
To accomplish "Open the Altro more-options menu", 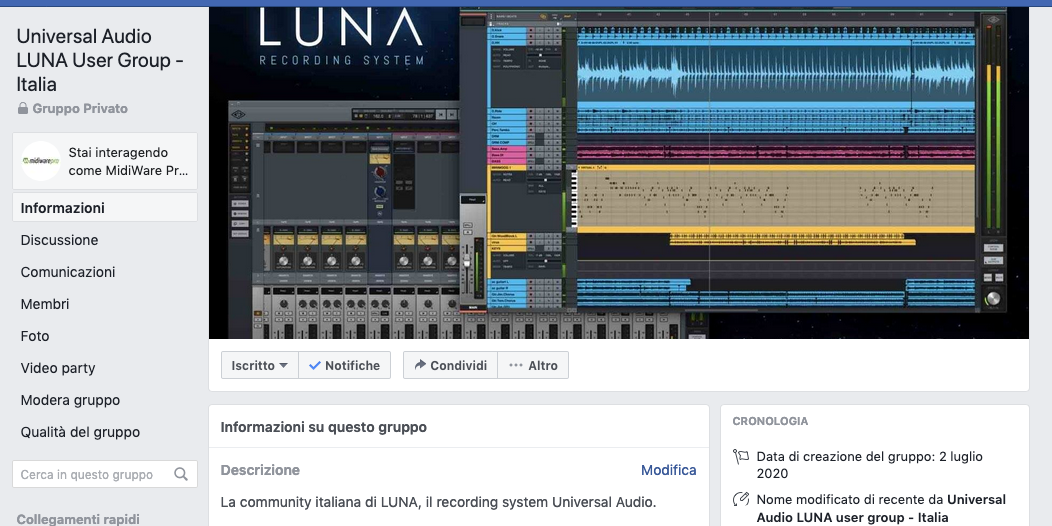I will pos(533,366).
